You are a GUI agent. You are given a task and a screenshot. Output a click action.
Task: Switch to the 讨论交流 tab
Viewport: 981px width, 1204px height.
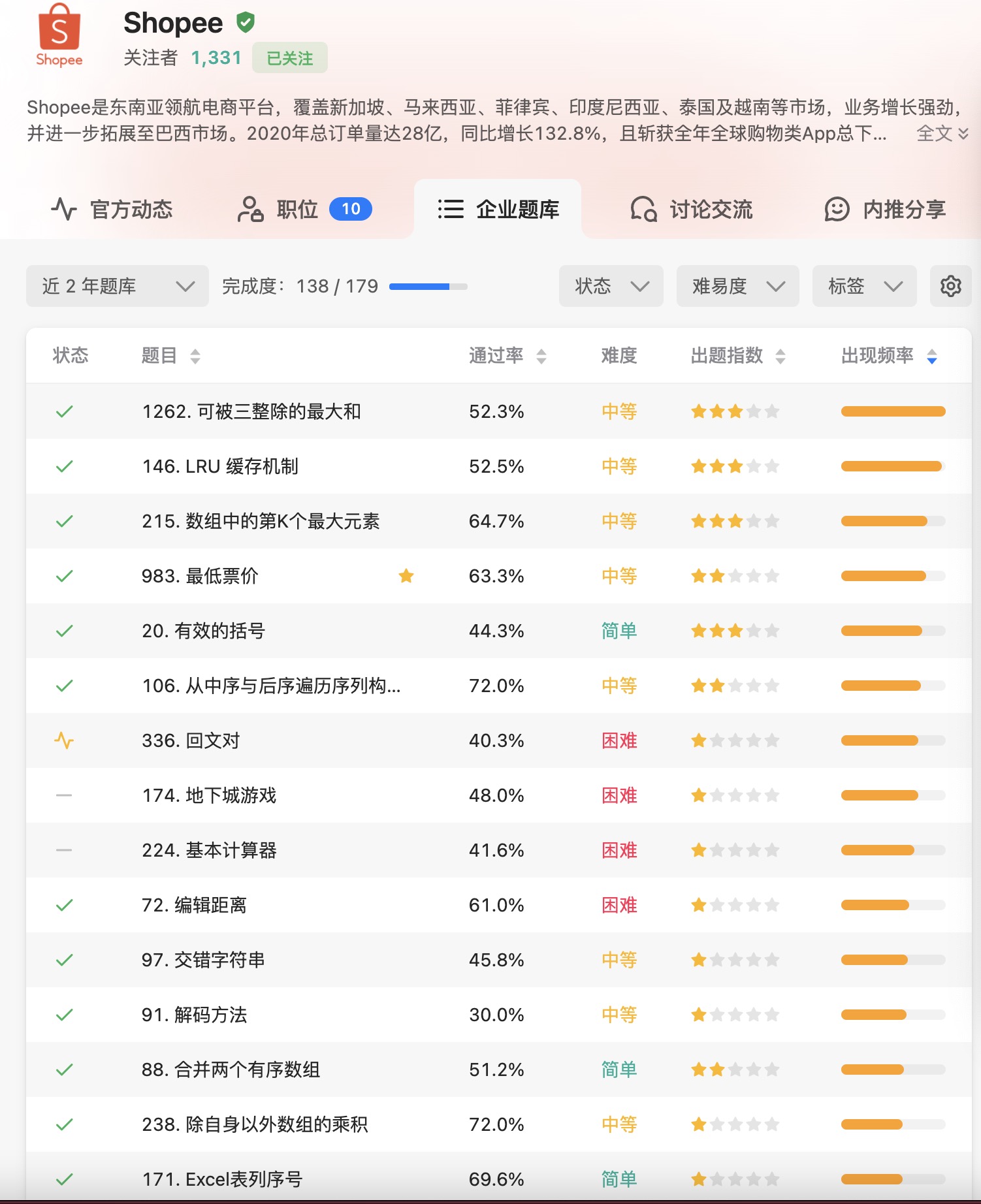[x=692, y=210]
